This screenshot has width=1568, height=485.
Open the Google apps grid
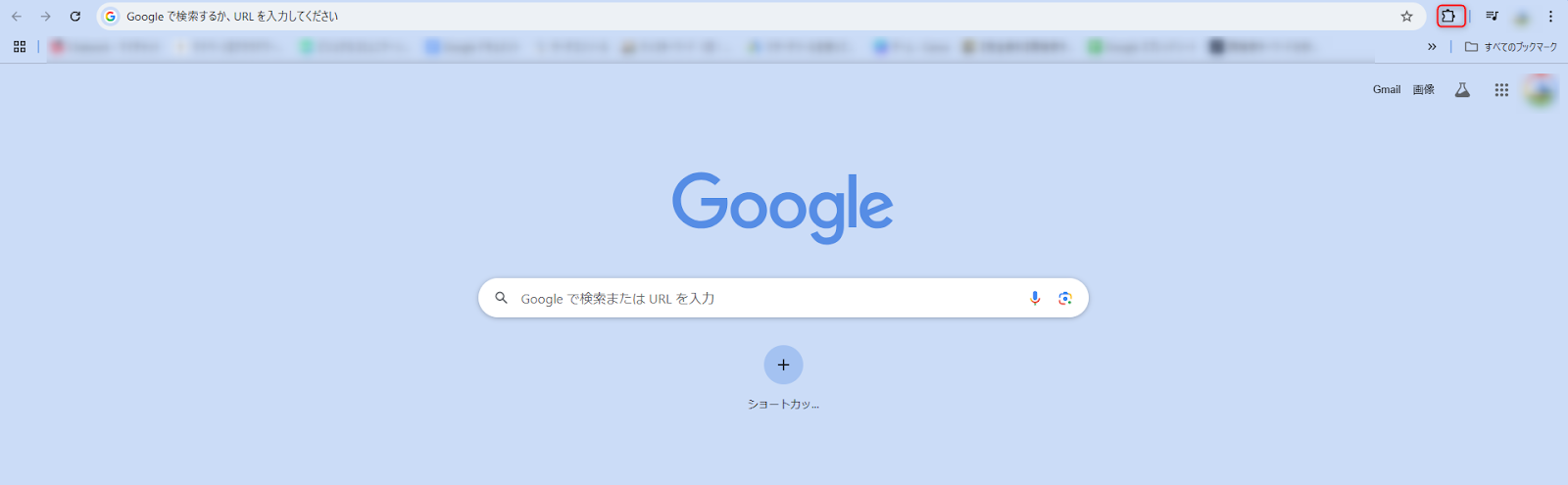tap(1501, 90)
